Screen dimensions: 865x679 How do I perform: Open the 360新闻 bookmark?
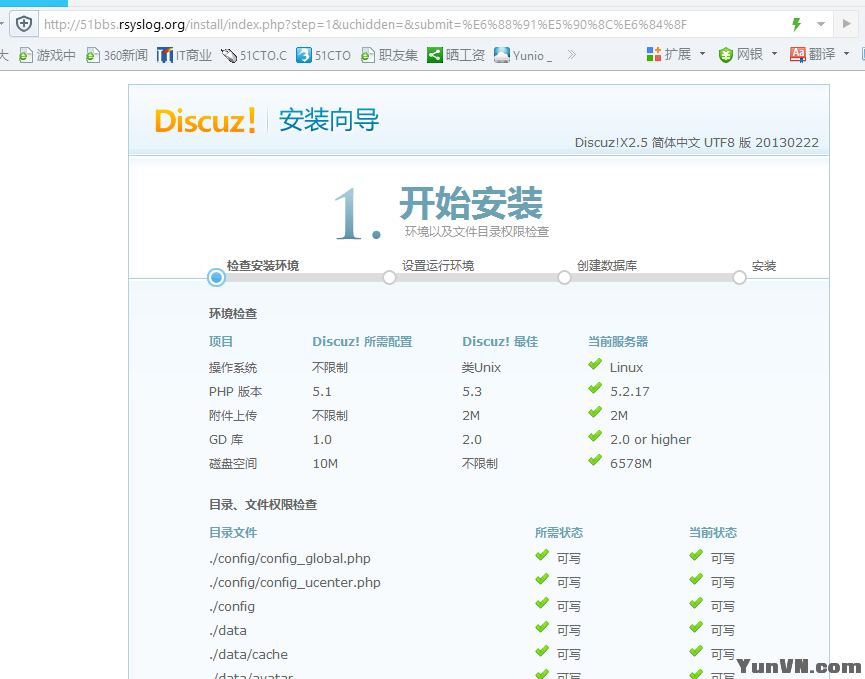[117, 55]
